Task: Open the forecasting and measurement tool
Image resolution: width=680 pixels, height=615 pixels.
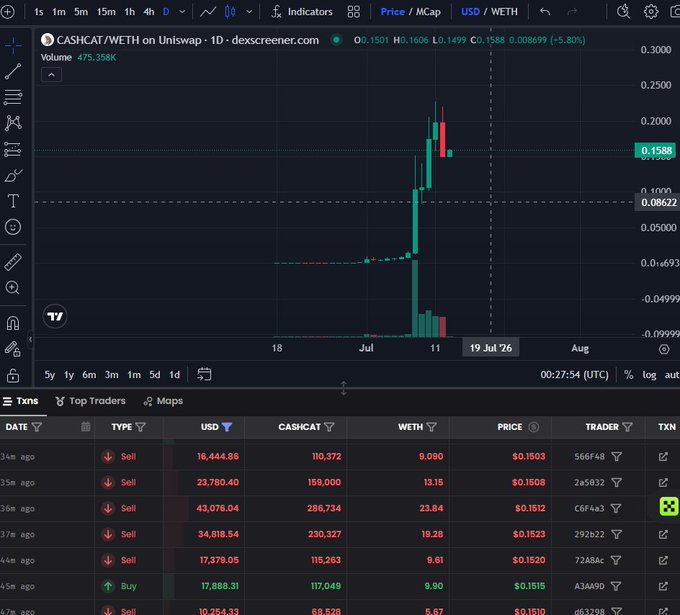Action: (13, 149)
